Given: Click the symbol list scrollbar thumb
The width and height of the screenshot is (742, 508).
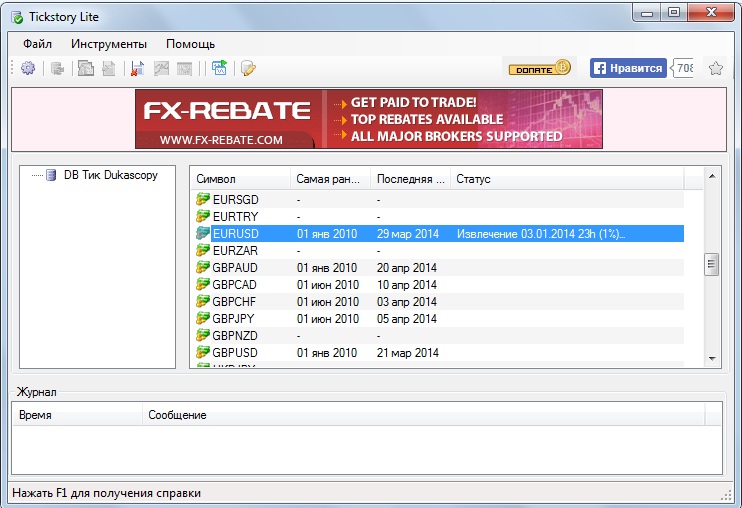Looking at the screenshot, I should coord(711,264).
